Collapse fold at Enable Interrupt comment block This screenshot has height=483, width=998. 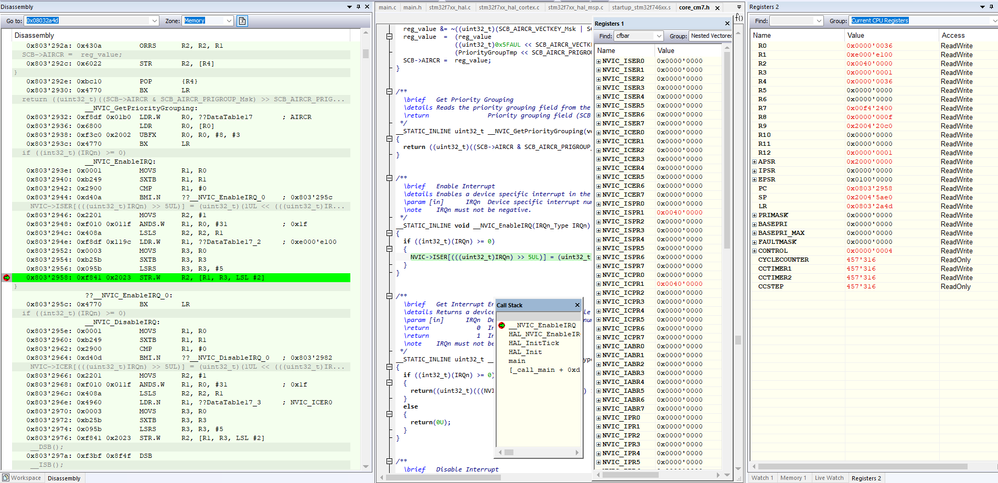(x=389, y=180)
